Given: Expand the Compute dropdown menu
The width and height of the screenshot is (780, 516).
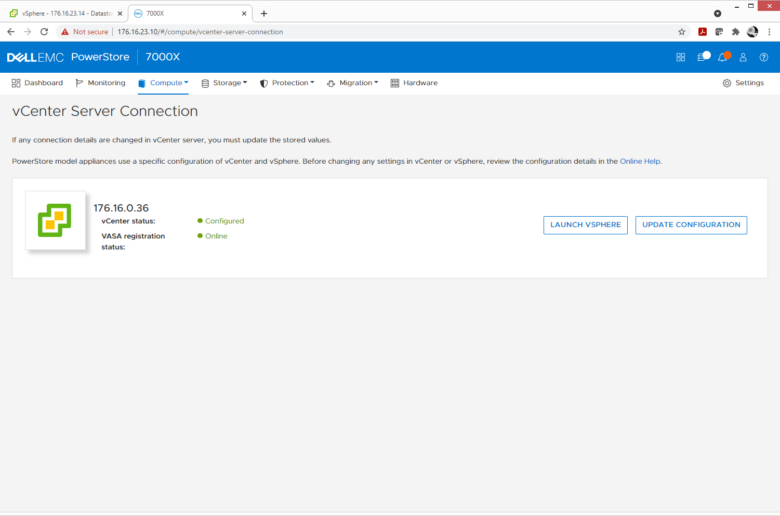Looking at the screenshot, I should 163,83.
